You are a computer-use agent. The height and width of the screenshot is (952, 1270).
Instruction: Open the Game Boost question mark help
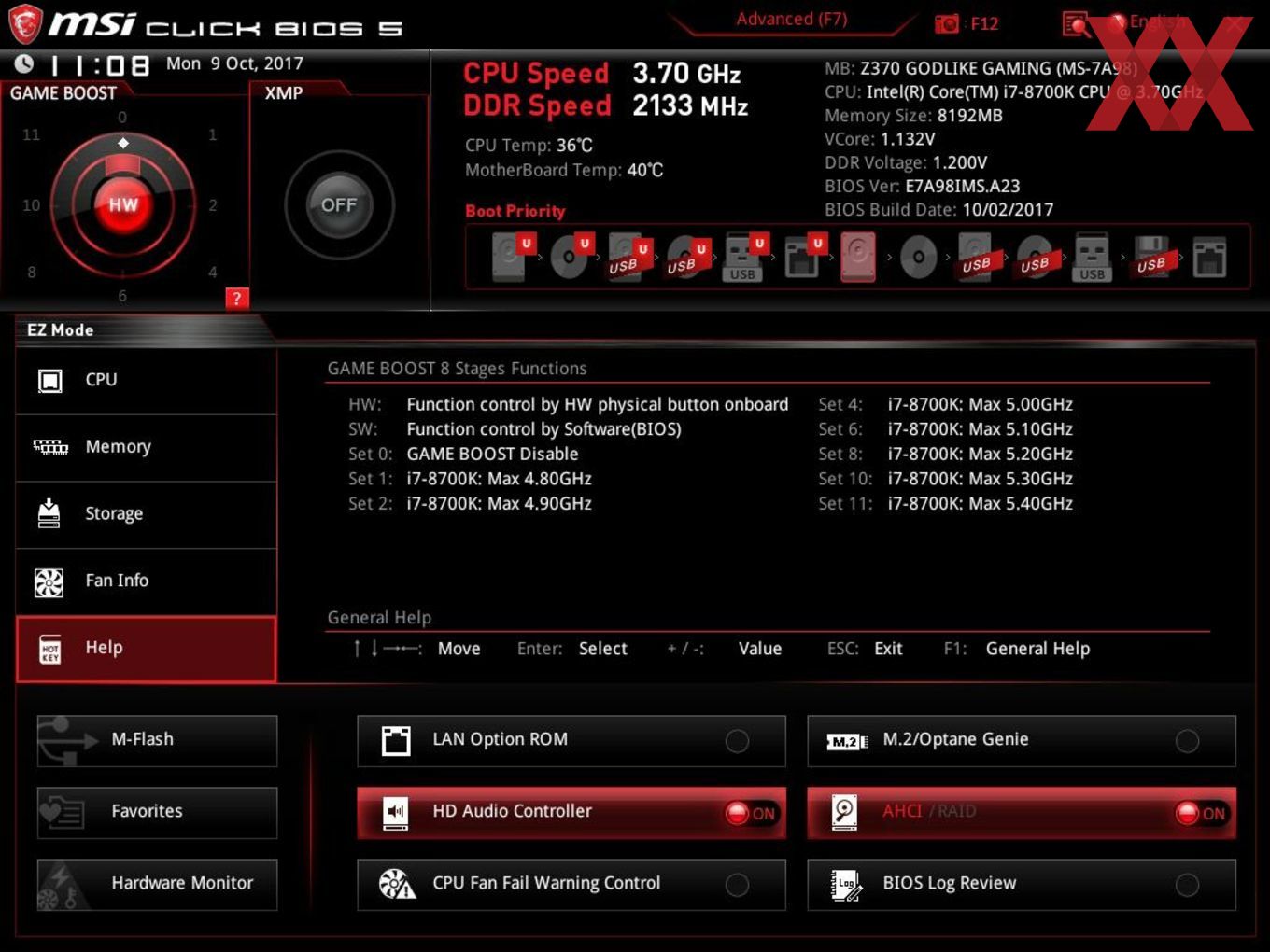pyautogui.click(x=237, y=299)
